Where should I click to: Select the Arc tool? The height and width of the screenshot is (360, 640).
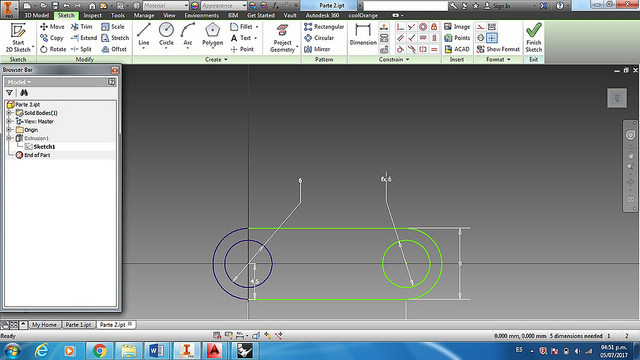coord(187,35)
